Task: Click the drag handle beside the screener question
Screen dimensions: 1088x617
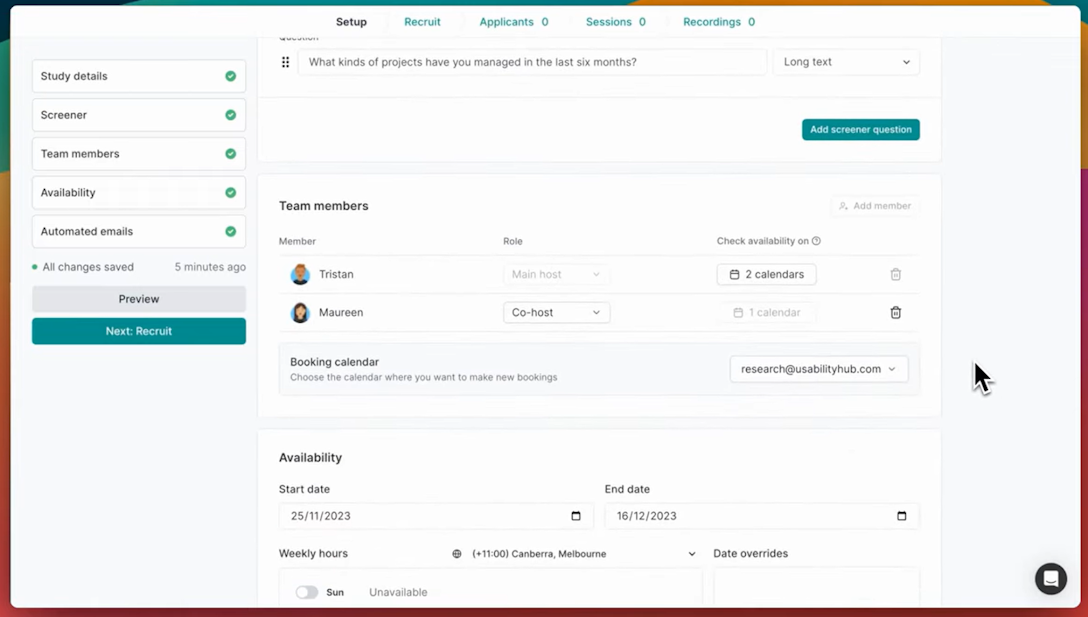Action: coord(285,62)
